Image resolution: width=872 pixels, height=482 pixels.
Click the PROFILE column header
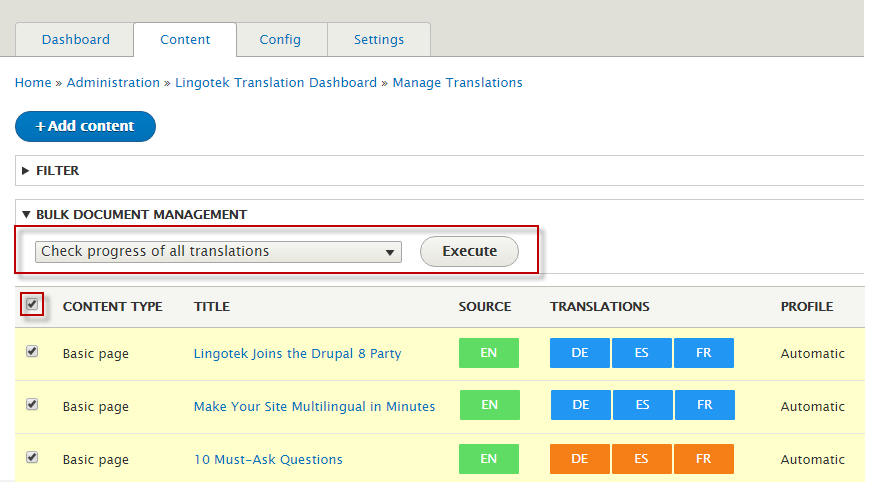pos(806,307)
